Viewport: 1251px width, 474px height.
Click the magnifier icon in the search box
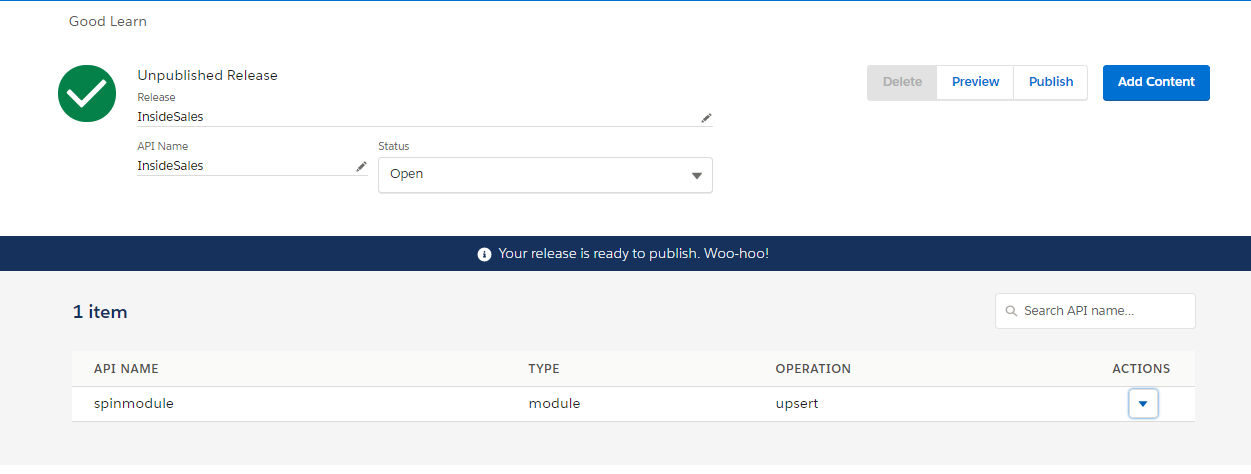1011,311
